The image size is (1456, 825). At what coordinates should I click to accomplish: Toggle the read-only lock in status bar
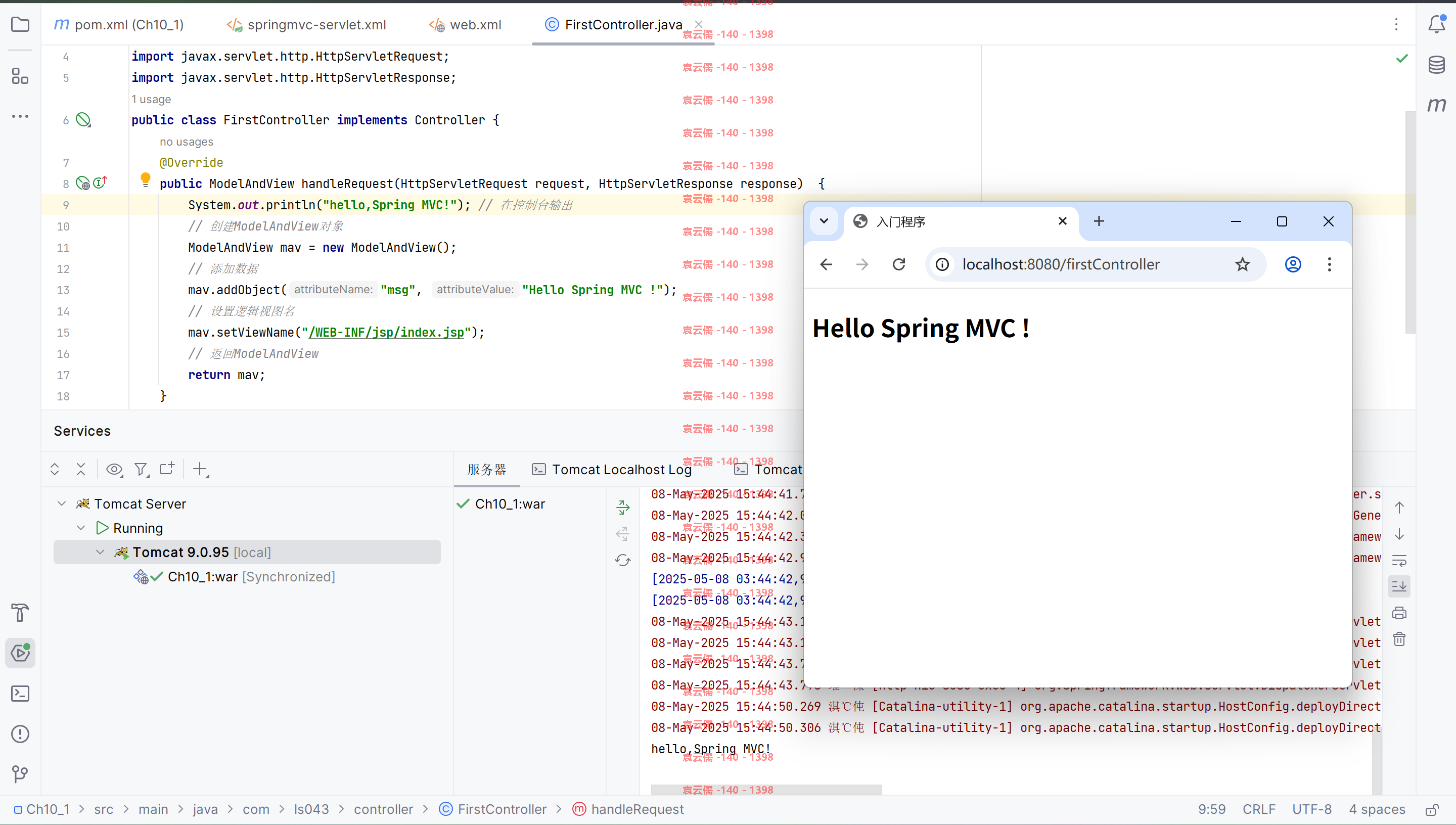pos(1433,810)
